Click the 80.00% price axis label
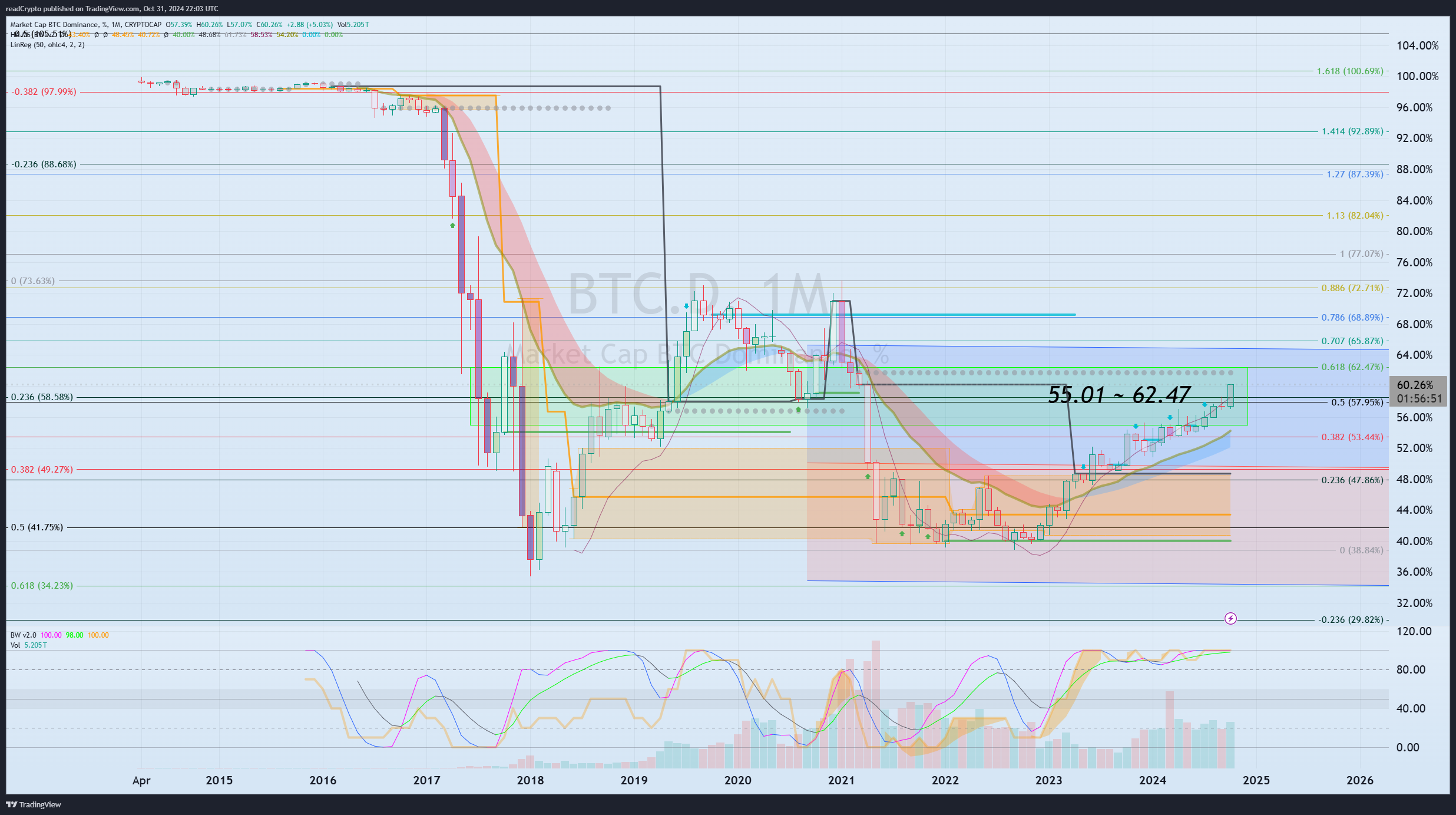1456x815 pixels. 1415,232
